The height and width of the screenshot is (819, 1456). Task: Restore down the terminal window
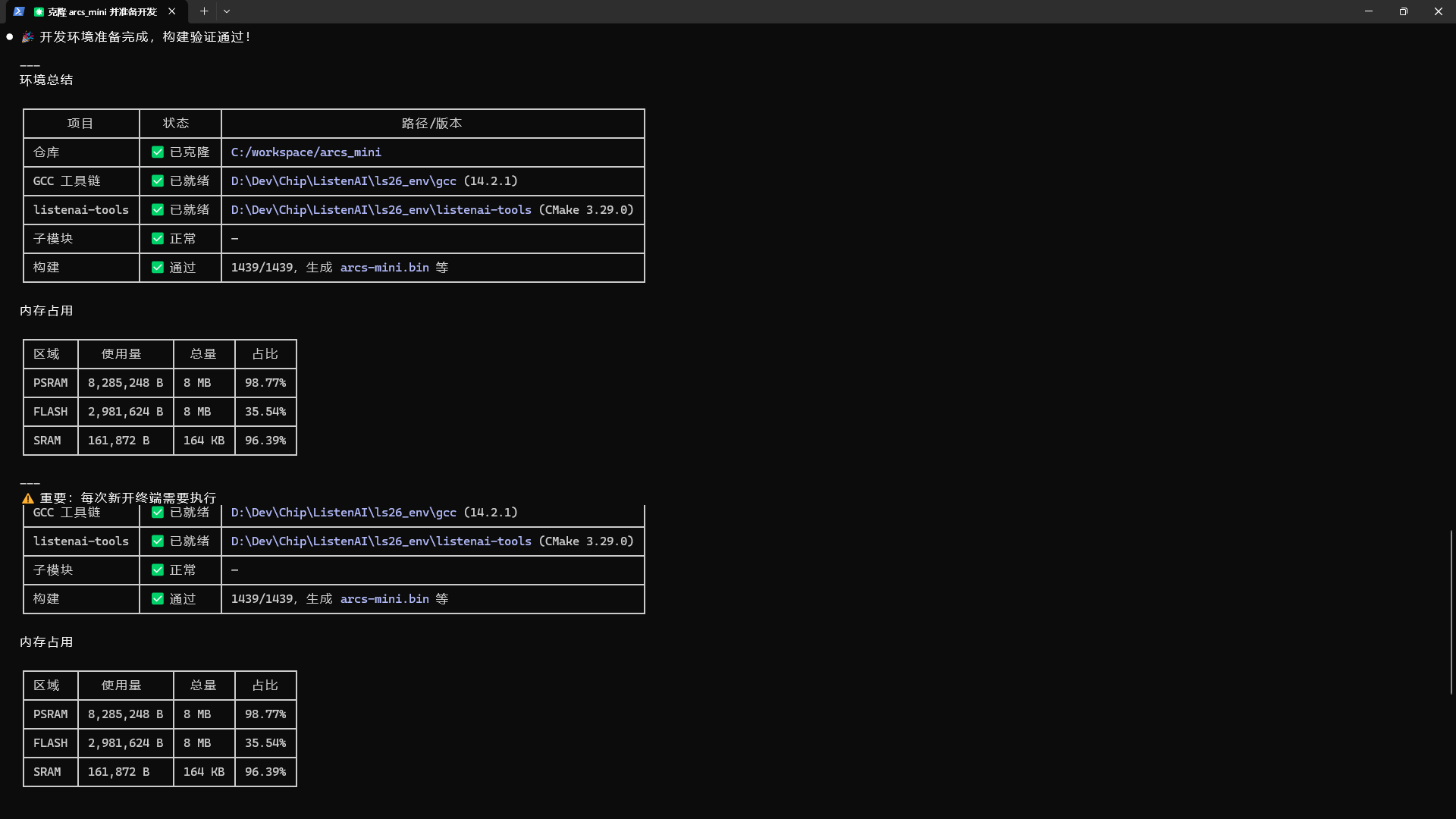pos(1404,11)
